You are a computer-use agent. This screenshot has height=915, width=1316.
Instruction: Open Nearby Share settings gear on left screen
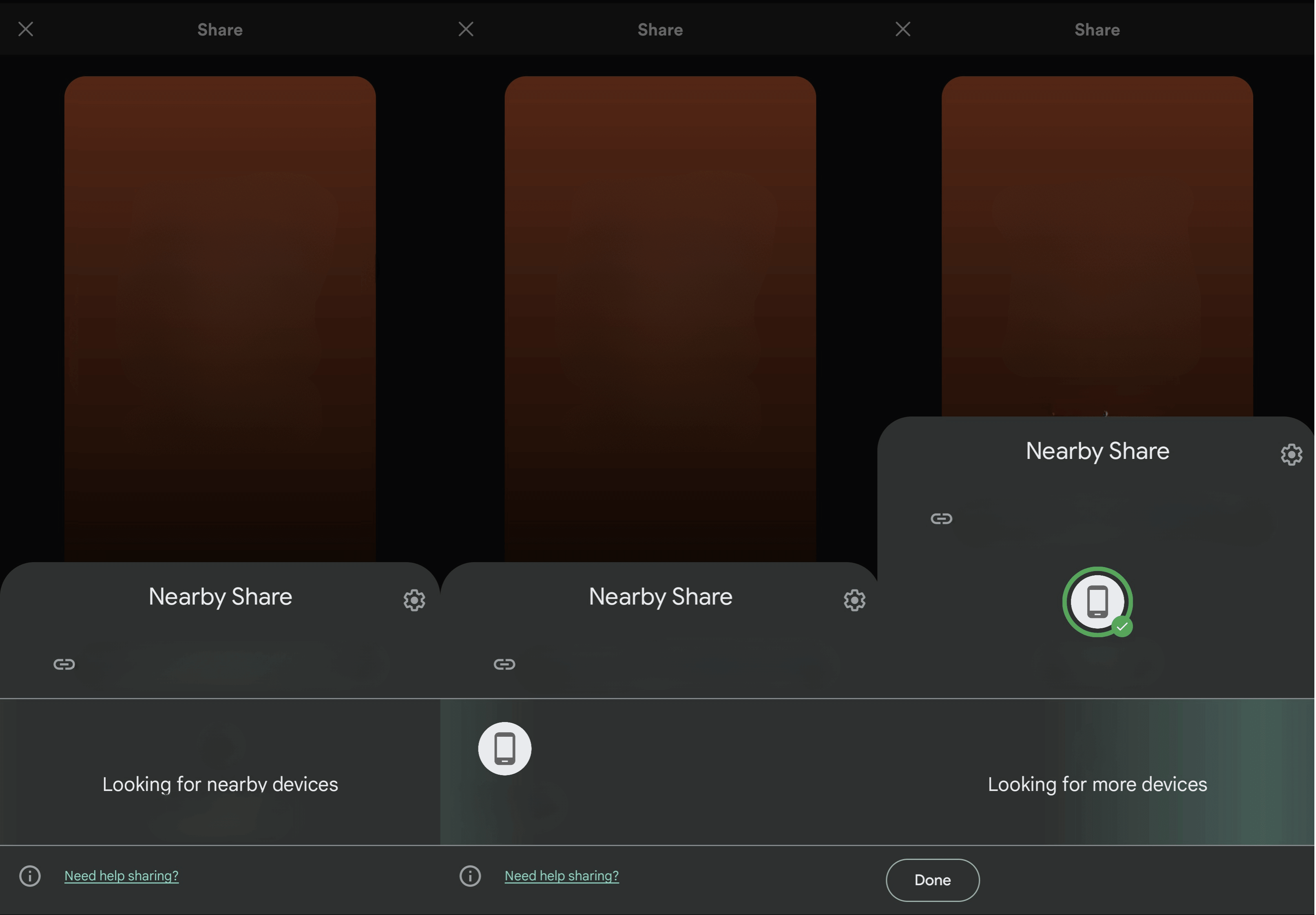click(x=414, y=600)
